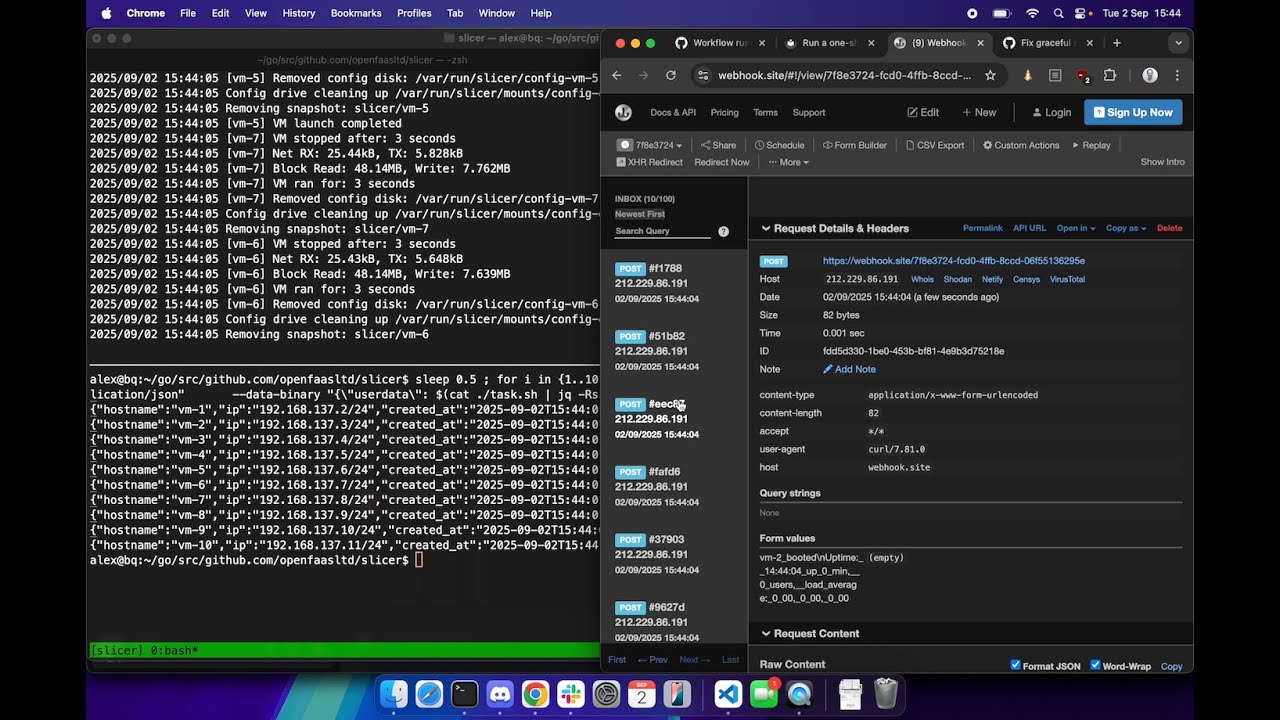
Task: Open the Trash in the Dock
Action: [886, 693]
